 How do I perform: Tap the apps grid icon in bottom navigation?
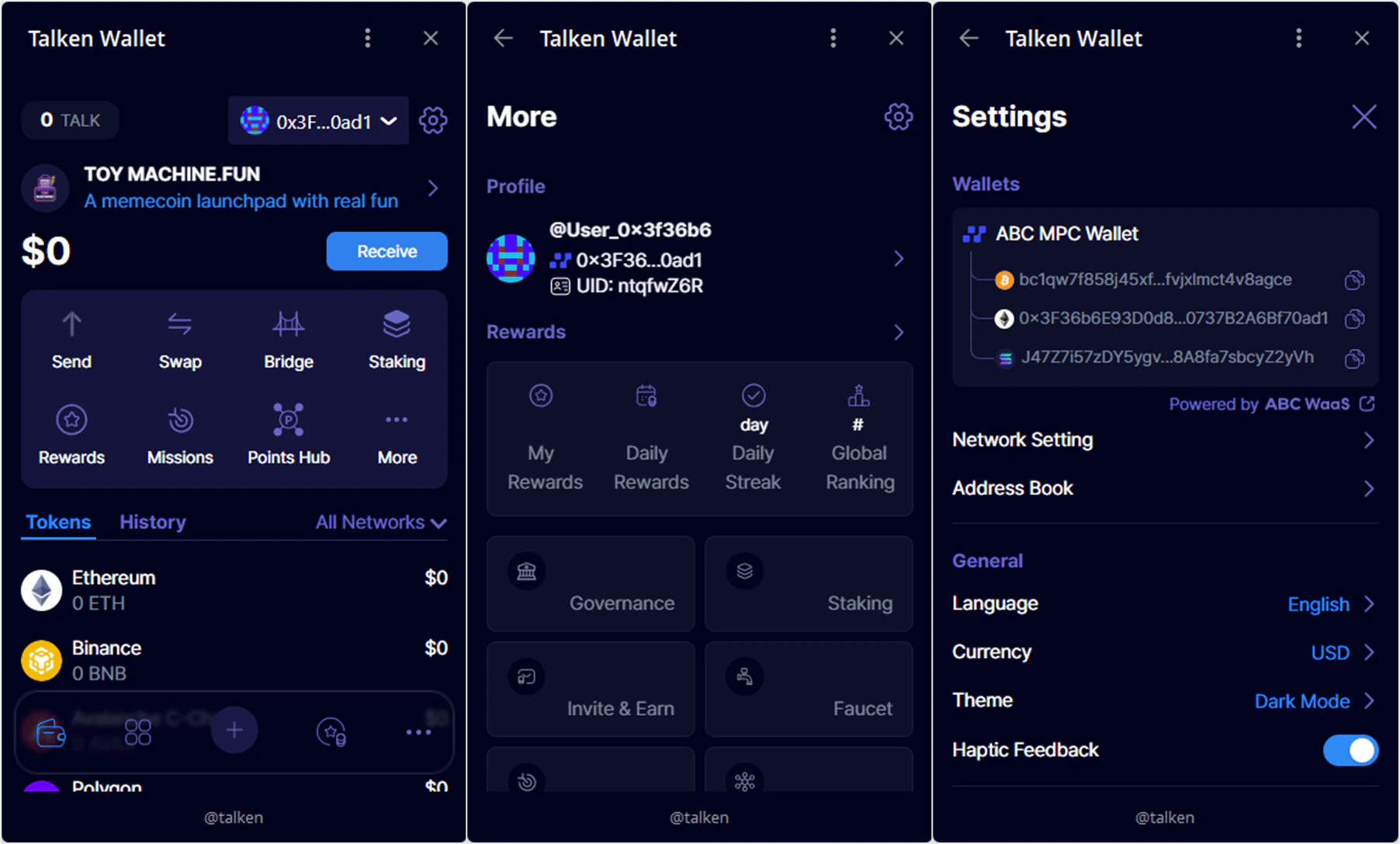pos(138,732)
